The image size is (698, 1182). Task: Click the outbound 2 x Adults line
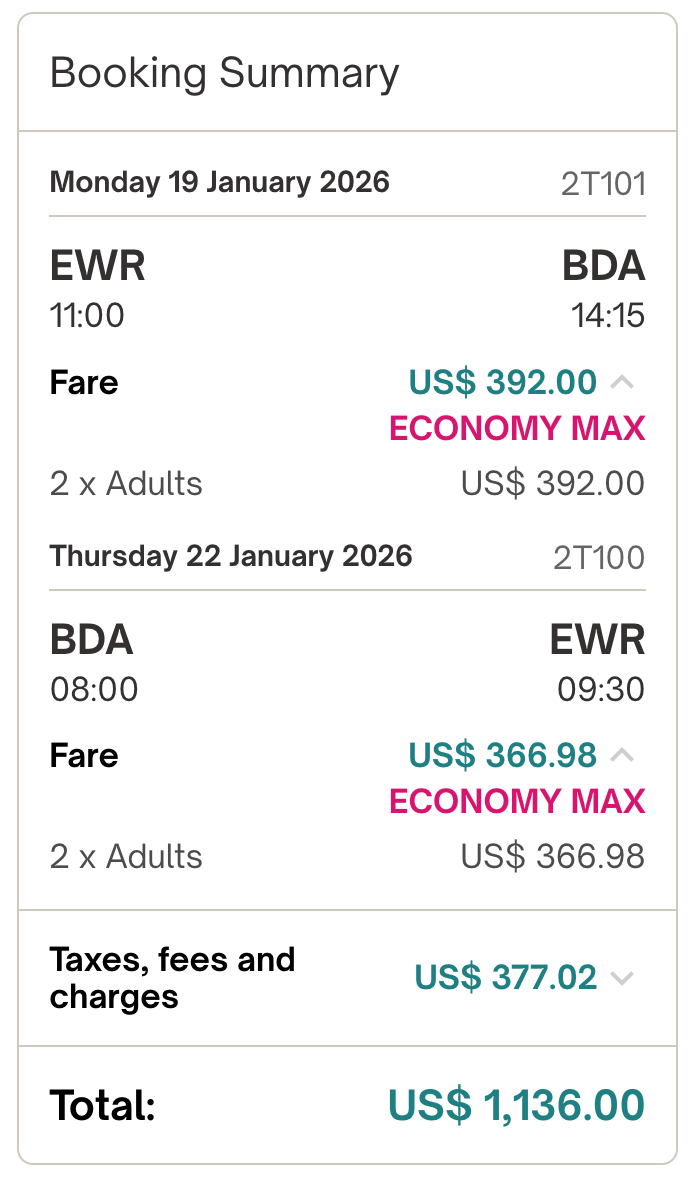126,484
